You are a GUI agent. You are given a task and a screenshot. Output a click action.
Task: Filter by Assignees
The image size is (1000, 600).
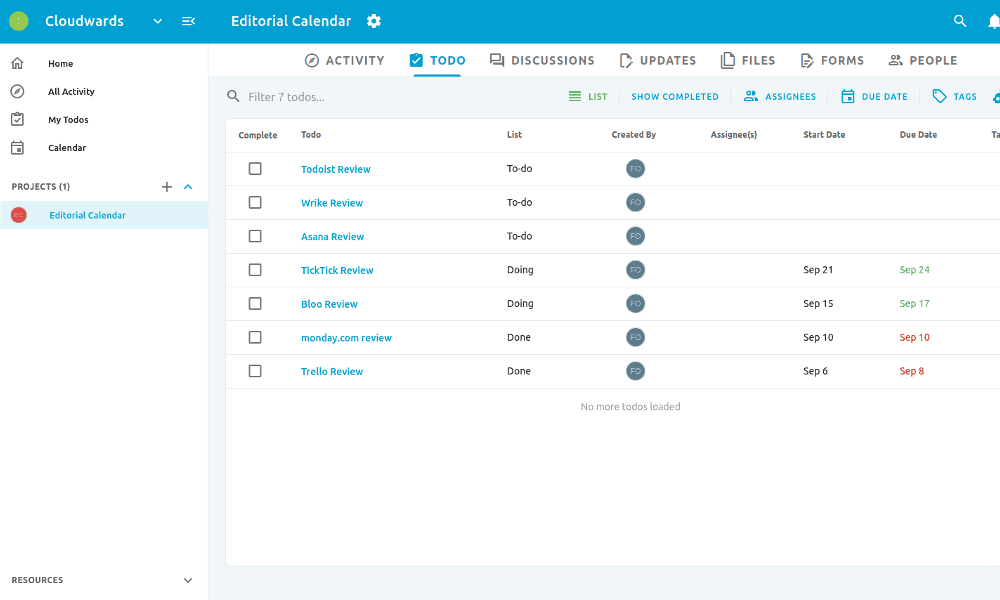click(x=780, y=96)
